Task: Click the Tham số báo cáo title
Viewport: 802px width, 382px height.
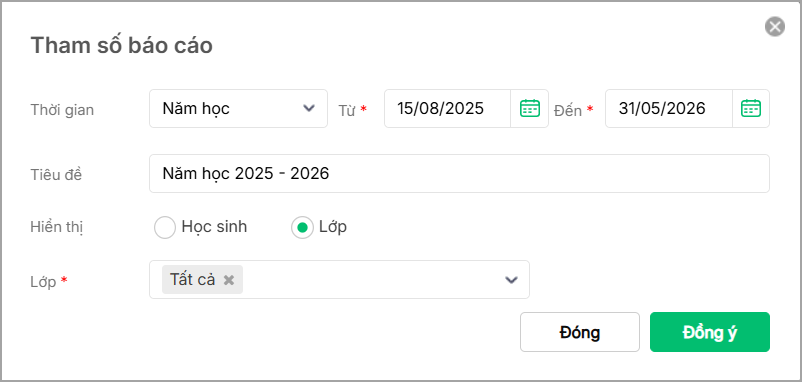Action: tap(122, 46)
